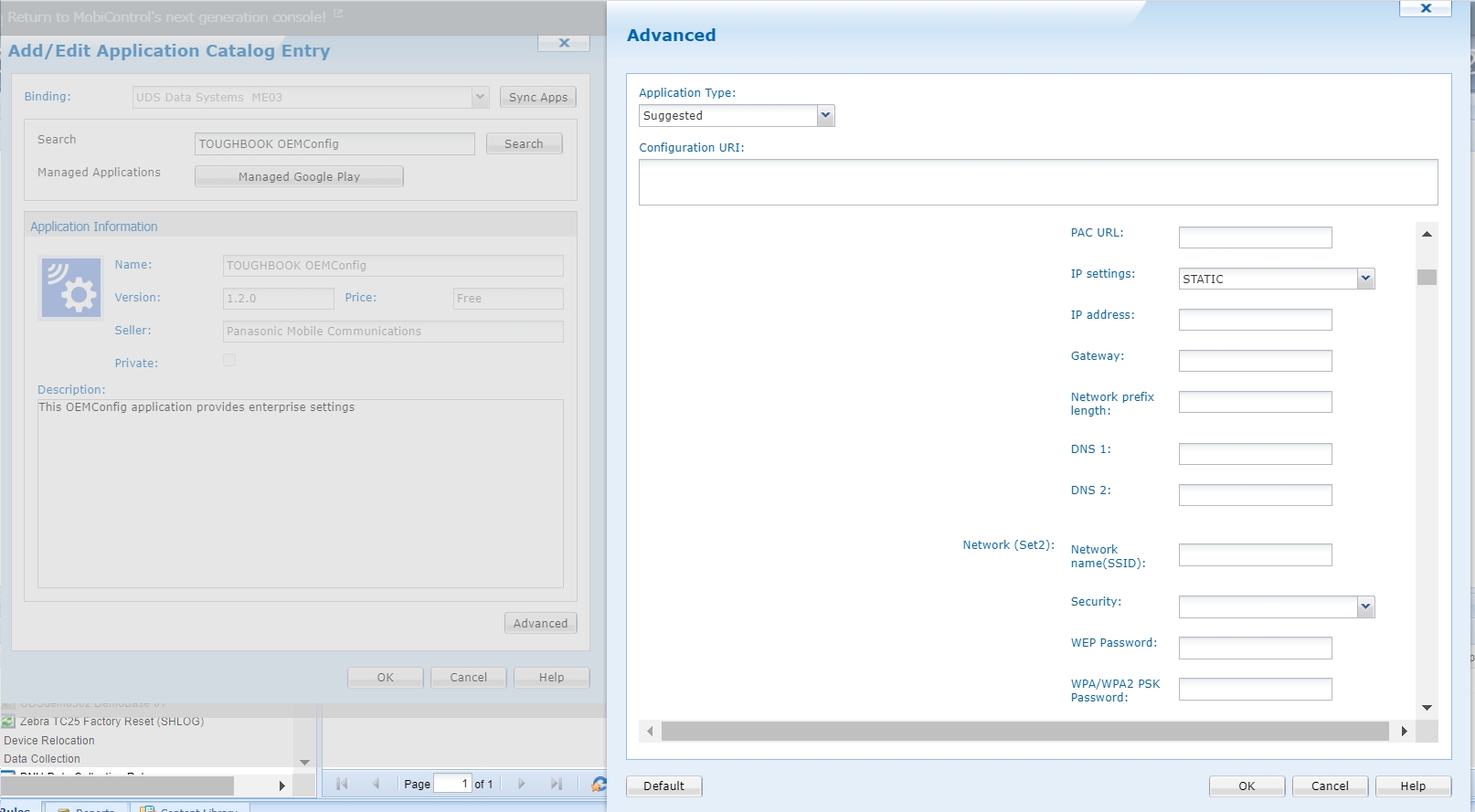The image size is (1475, 812).
Task: Click into the Configuration URI text box
Action: (1037, 183)
